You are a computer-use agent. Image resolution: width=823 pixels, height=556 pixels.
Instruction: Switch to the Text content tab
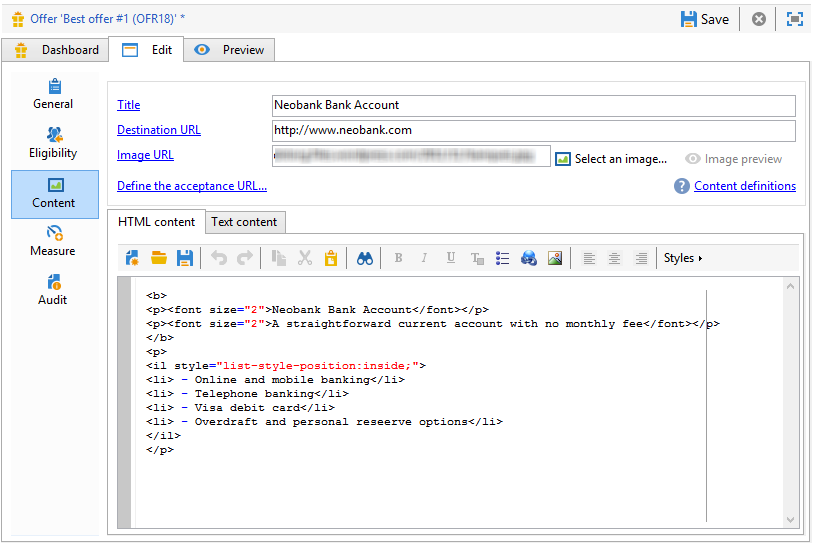pos(244,222)
